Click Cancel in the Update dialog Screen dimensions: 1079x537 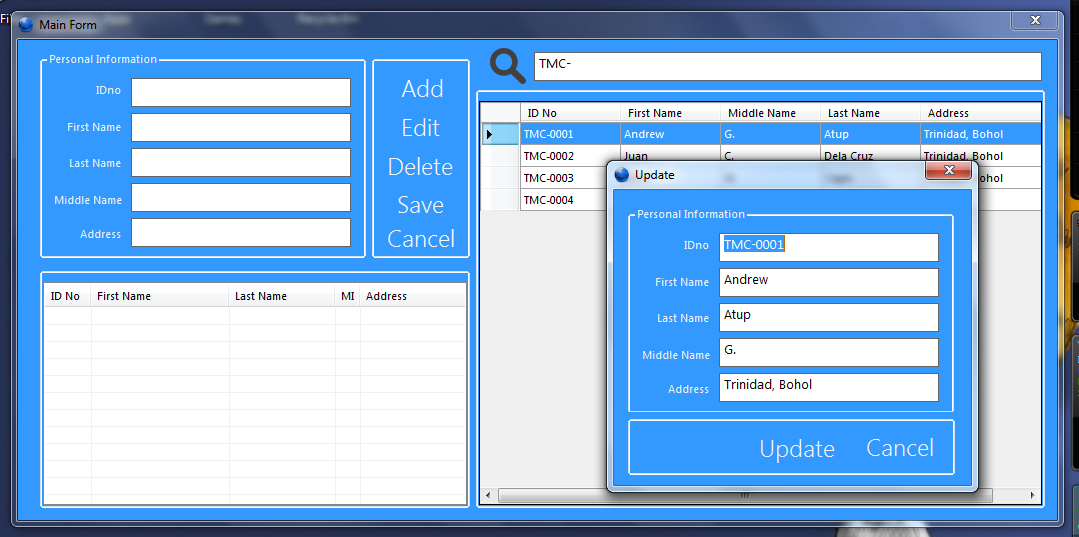click(x=899, y=448)
